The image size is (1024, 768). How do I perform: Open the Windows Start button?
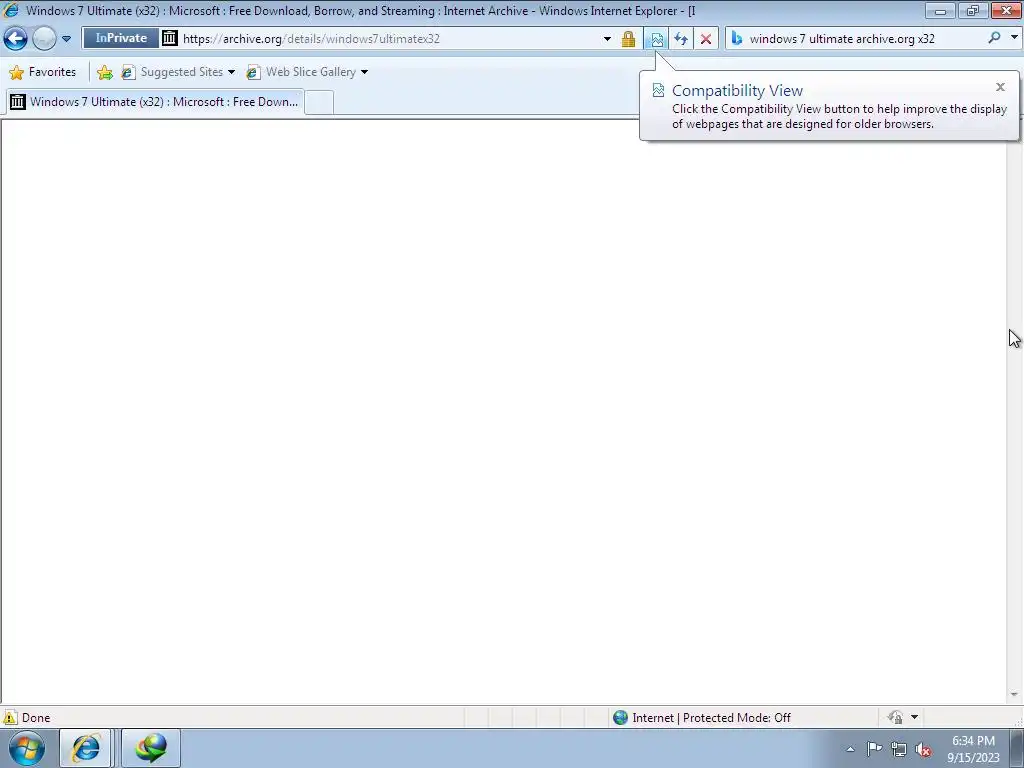[27, 748]
